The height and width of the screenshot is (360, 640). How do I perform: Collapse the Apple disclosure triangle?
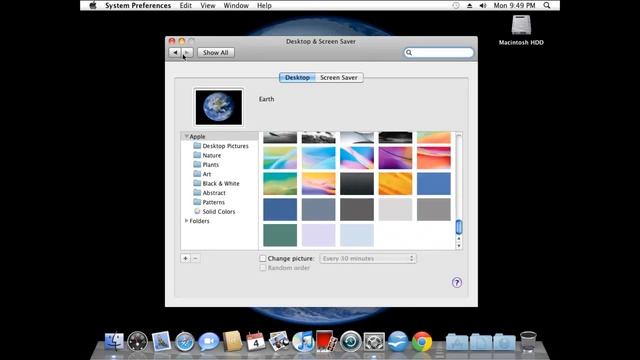186,136
